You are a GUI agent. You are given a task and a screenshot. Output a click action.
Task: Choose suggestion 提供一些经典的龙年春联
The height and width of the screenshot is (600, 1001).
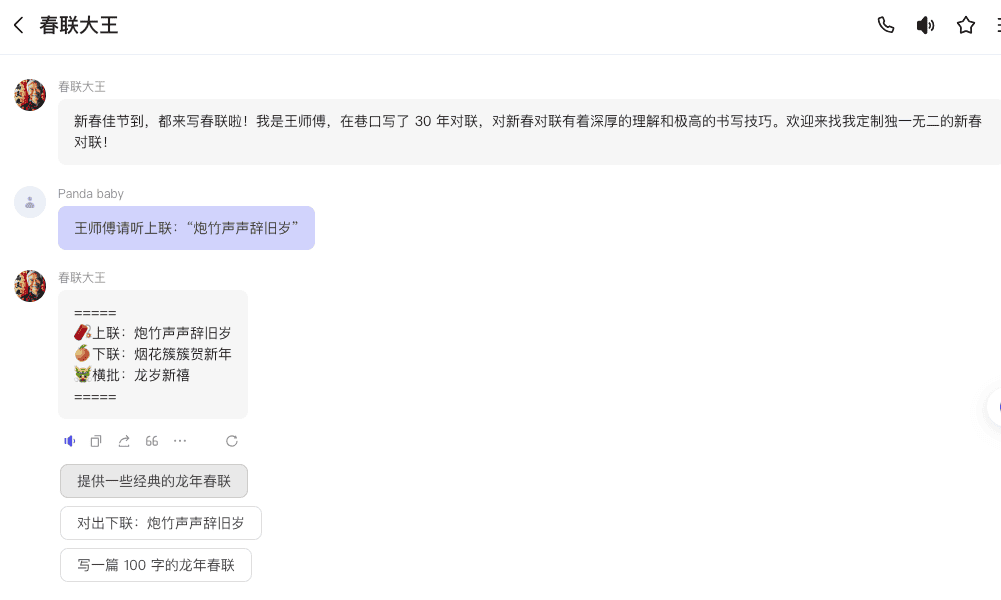click(x=154, y=481)
